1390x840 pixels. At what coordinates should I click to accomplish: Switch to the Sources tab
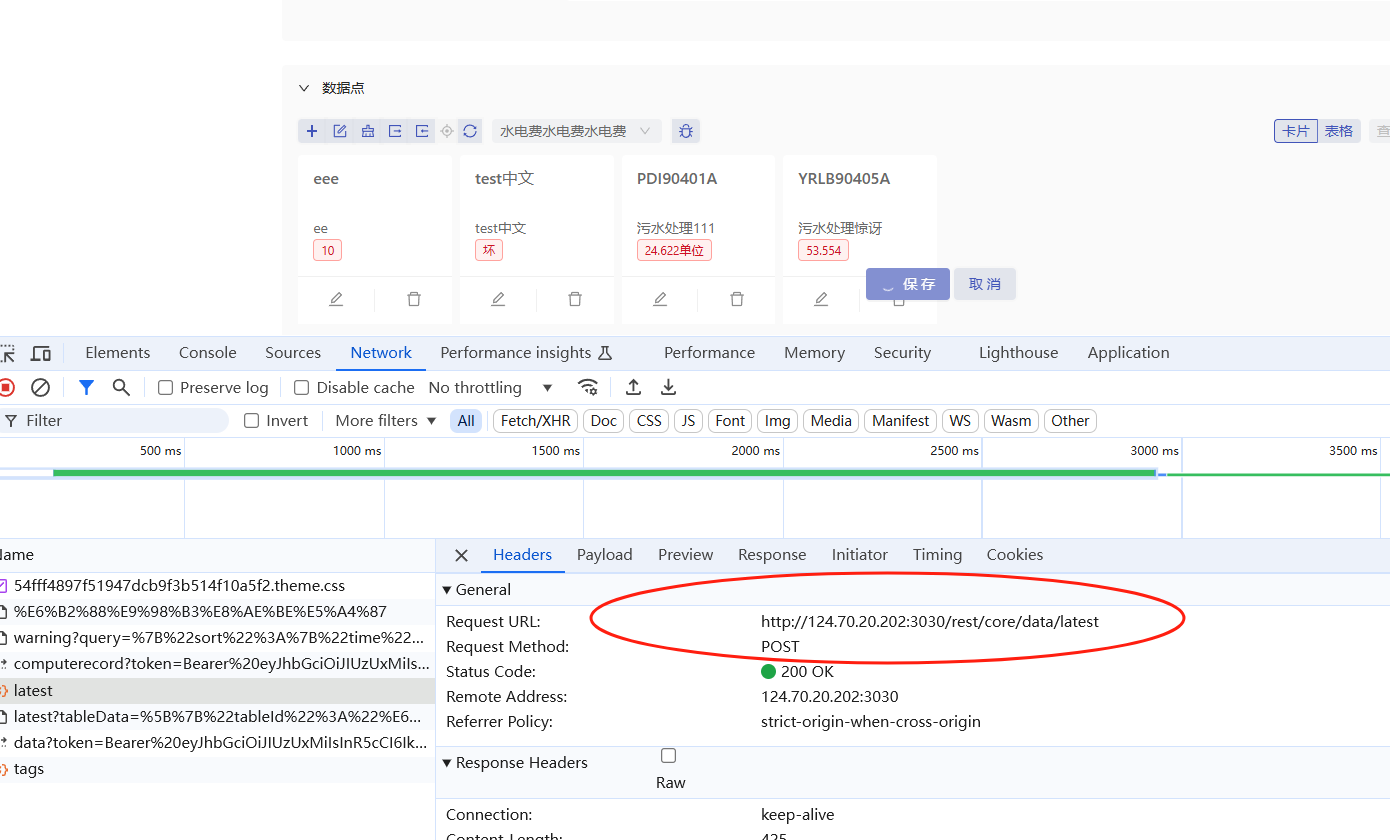[293, 353]
